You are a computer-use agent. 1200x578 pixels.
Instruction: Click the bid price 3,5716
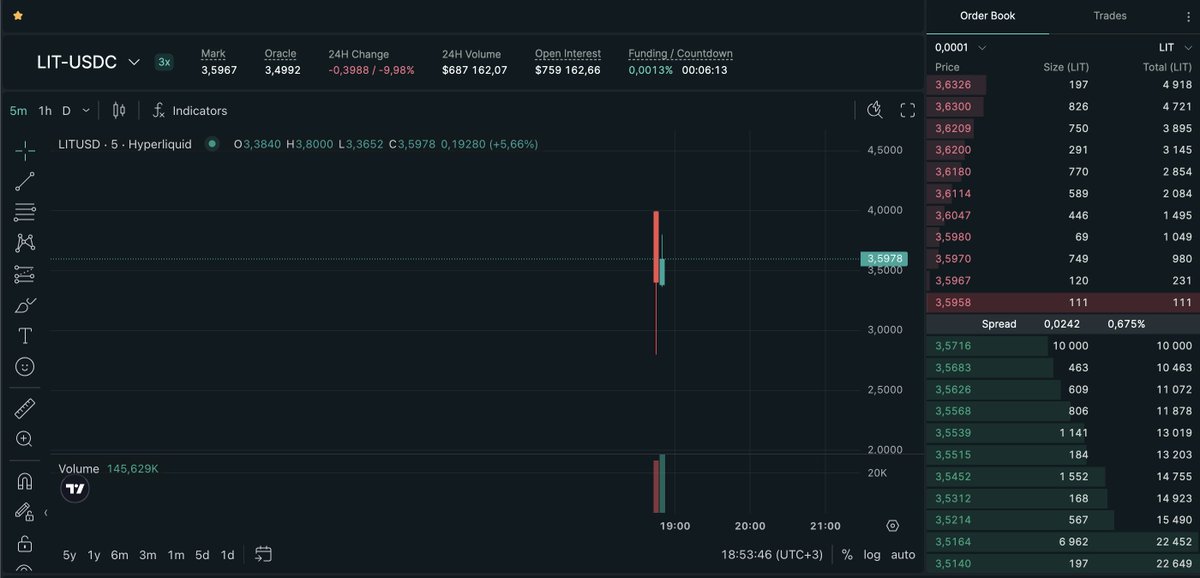point(953,346)
